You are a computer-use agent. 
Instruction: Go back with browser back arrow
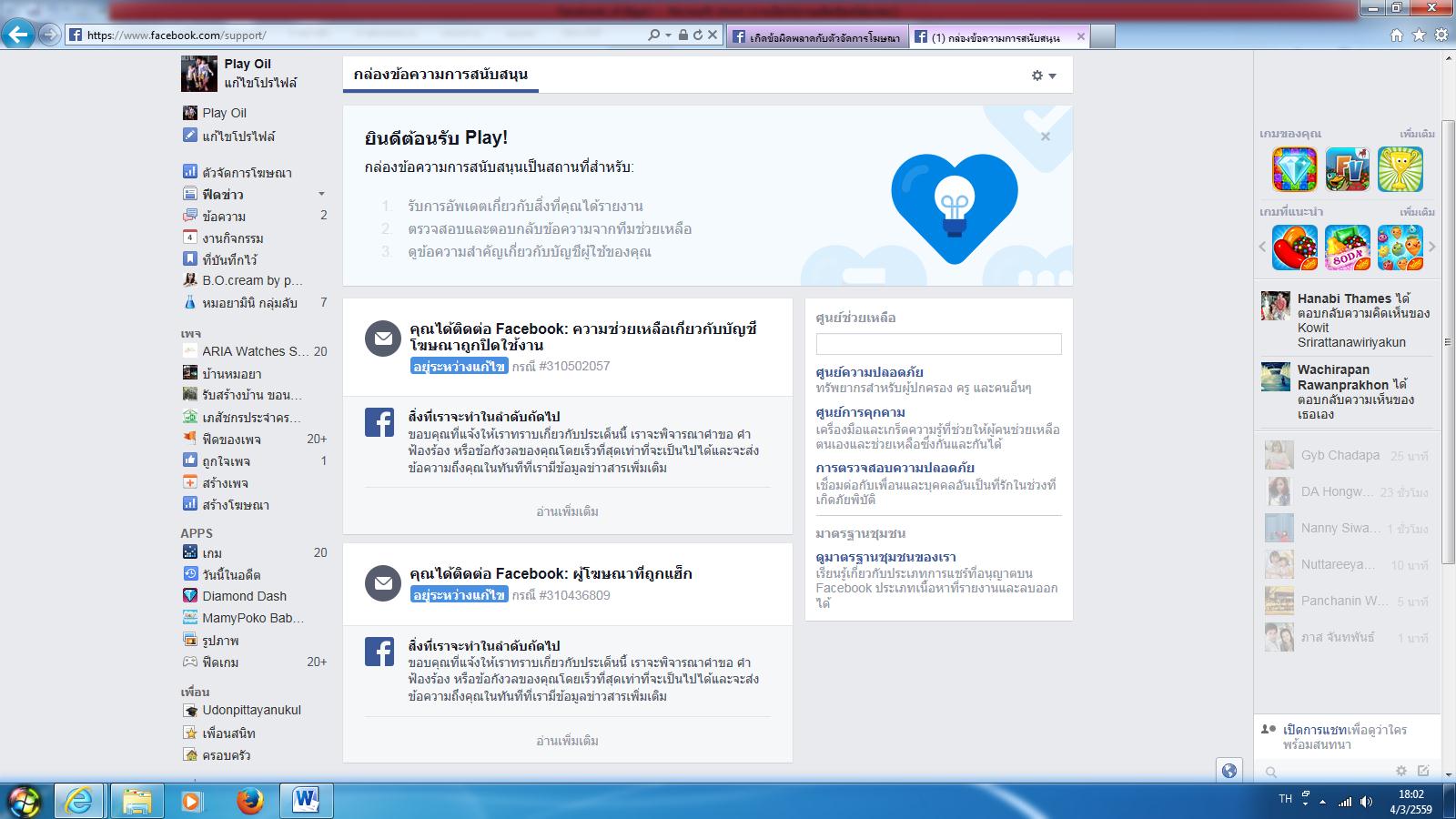[x=18, y=35]
